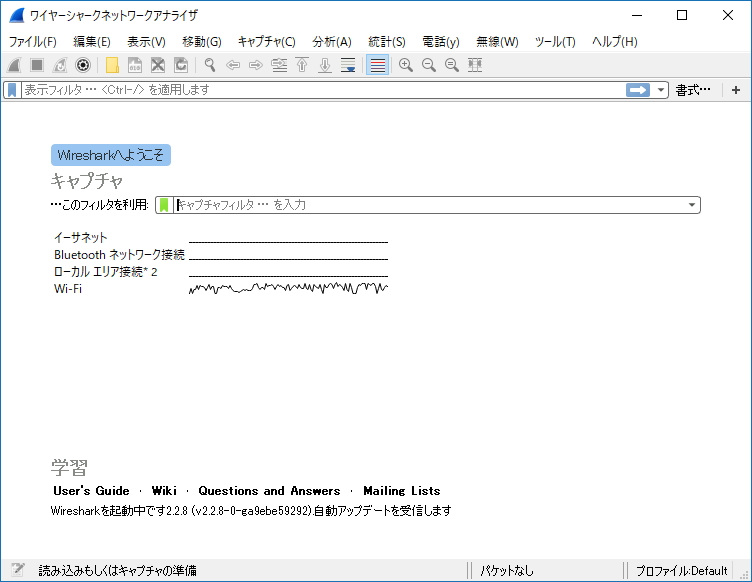Open the 表示(V) menu
This screenshot has height=582, width=752.
click(x=146, y=42)
